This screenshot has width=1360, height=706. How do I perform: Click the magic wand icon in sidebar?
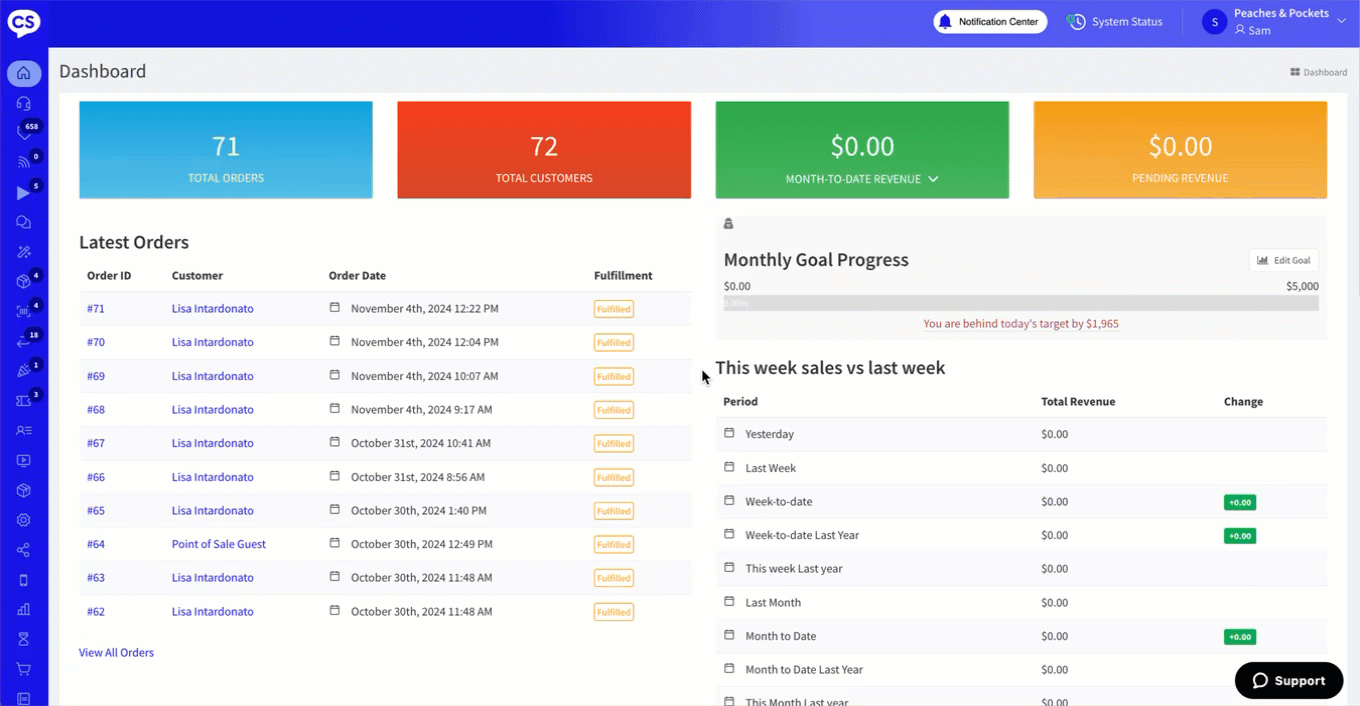[x=24, y=252]
